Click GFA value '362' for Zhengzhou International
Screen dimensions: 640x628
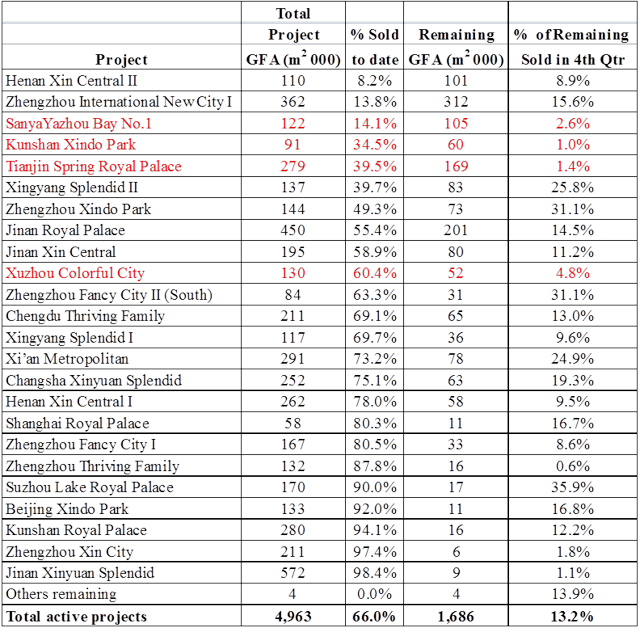[x=293, y=102]
